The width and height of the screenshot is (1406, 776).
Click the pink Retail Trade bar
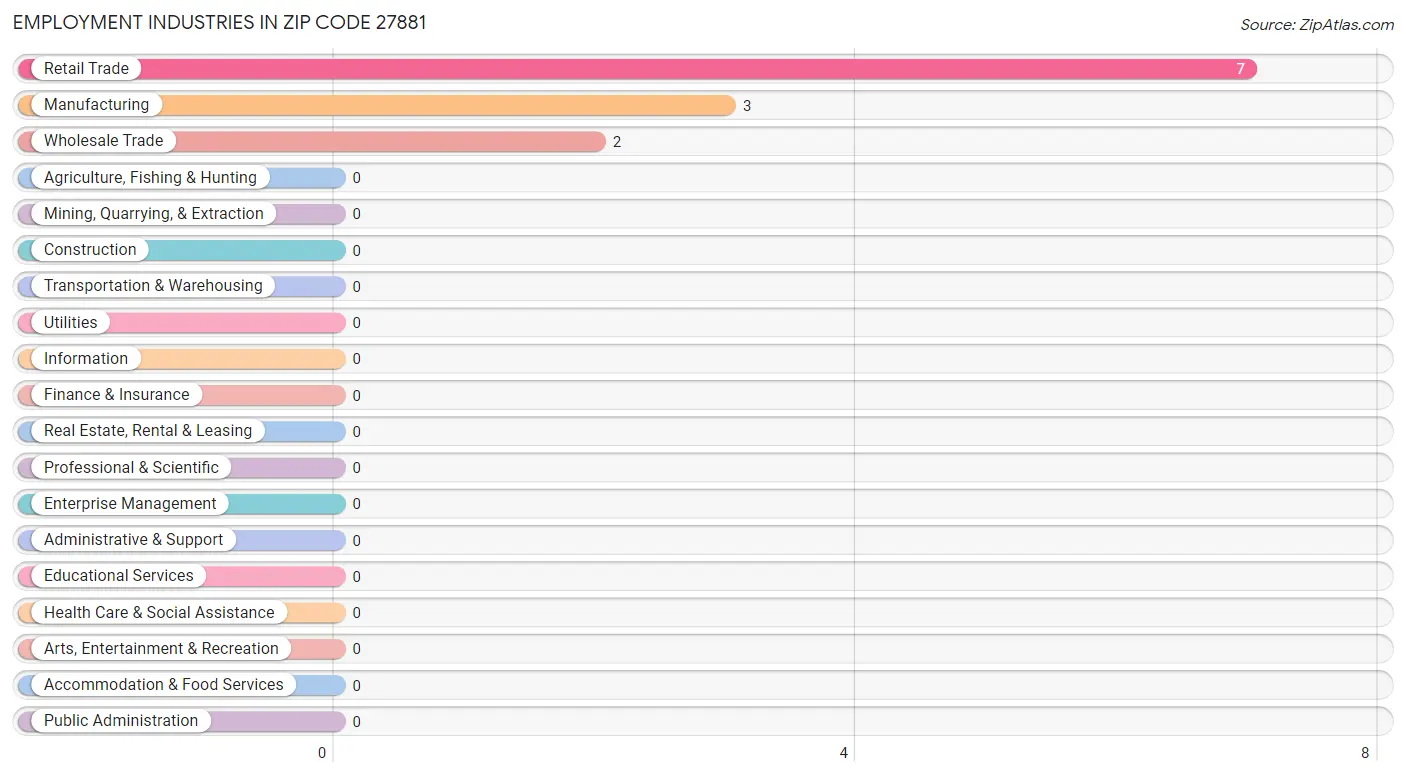[x=637, y=69]
